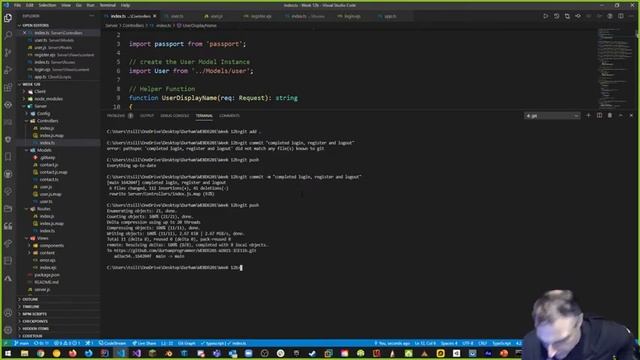Open the Search view in activity bar

tap(8, 35)
